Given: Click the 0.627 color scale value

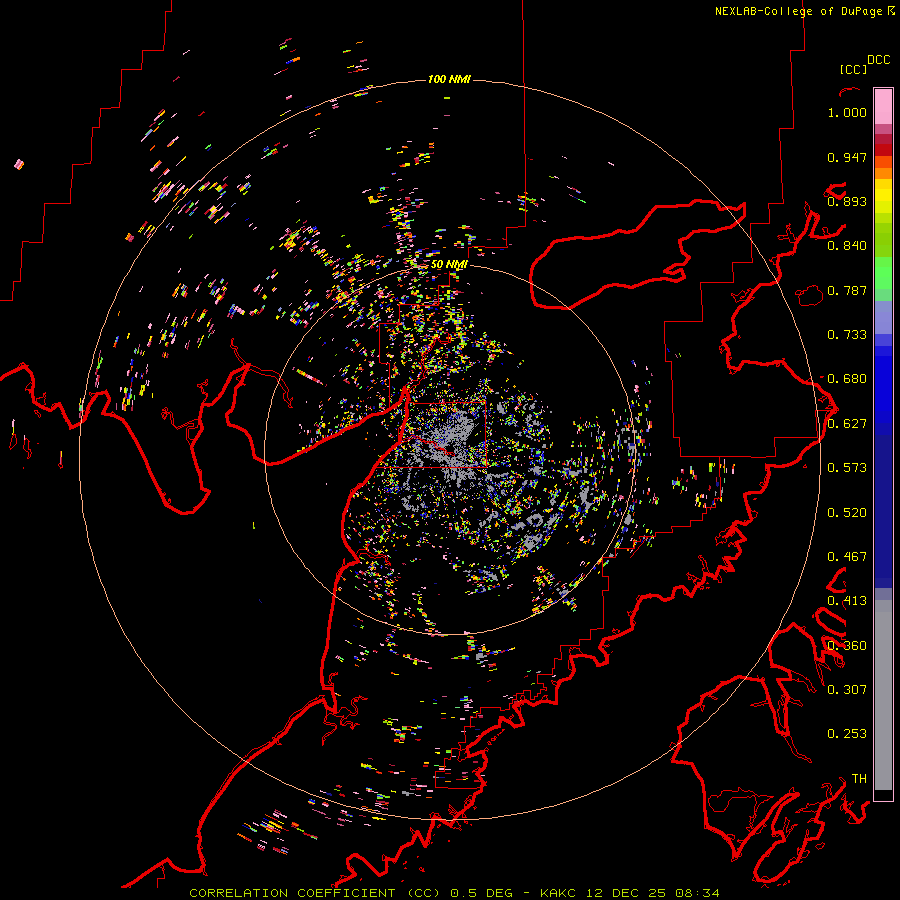Looking at the screenshot, I should pos(847,424).
